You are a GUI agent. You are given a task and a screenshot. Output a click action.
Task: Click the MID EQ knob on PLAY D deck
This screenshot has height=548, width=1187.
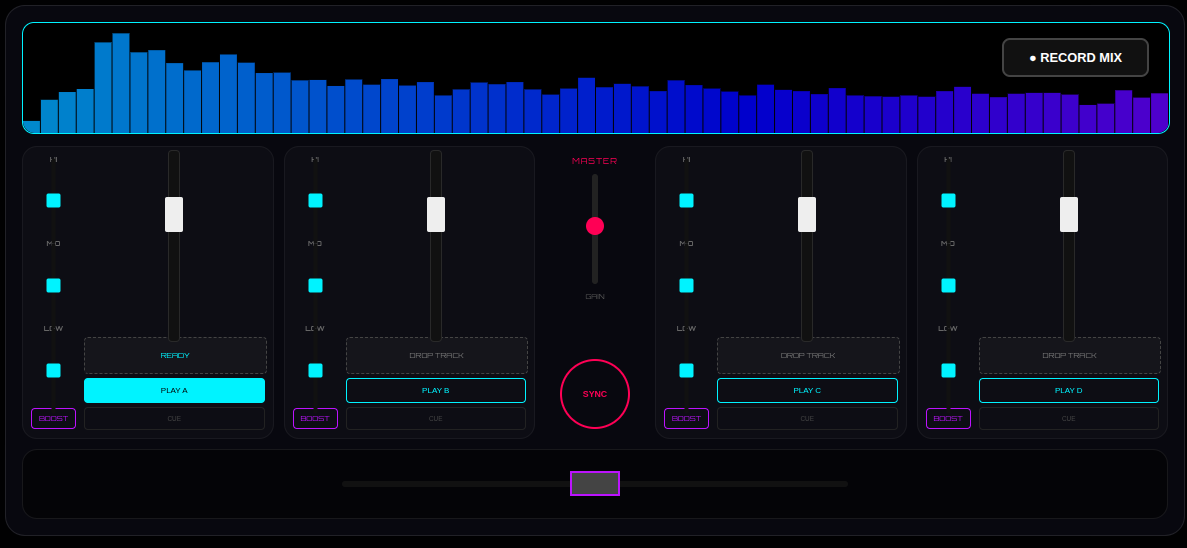949,285
